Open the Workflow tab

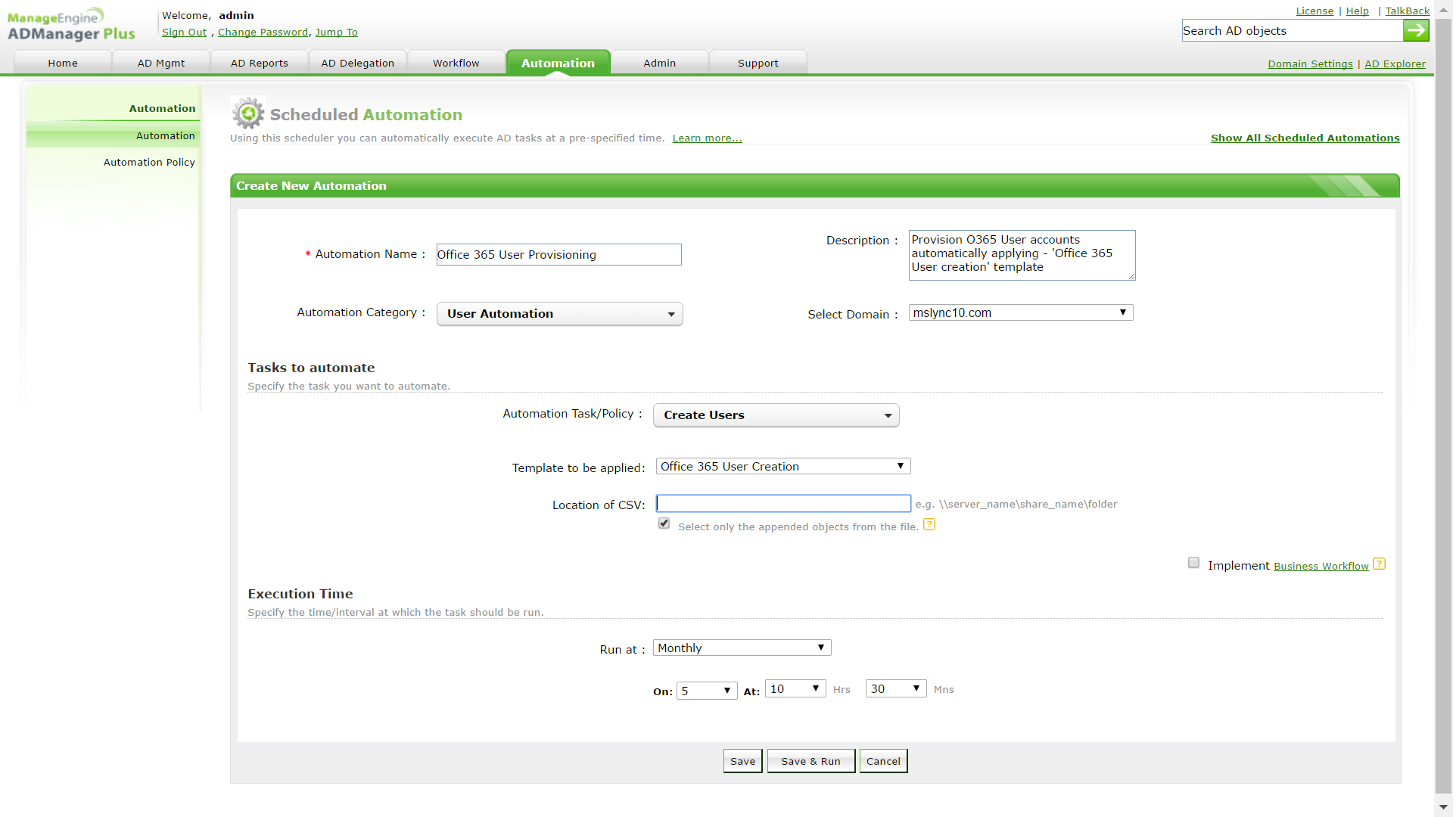tap(457, 64)
